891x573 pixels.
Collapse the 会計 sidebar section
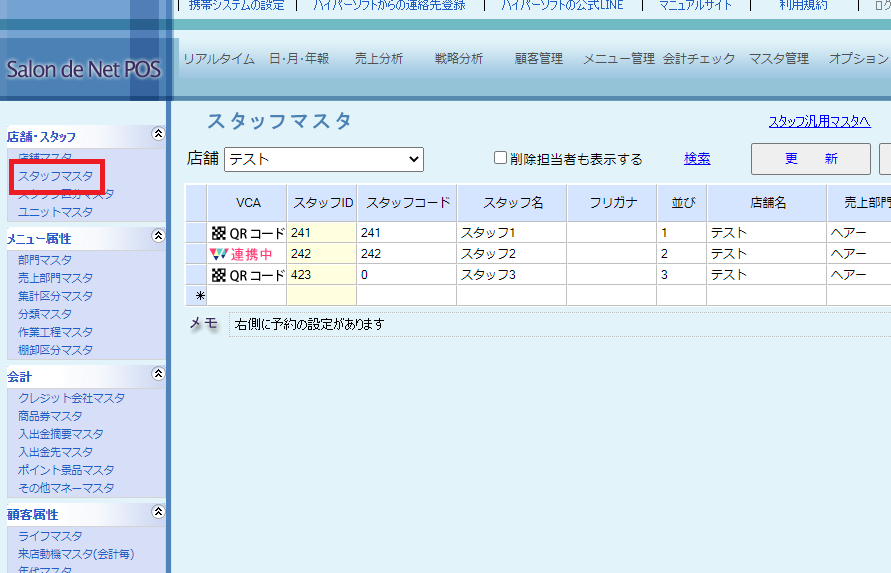(157, 374)
